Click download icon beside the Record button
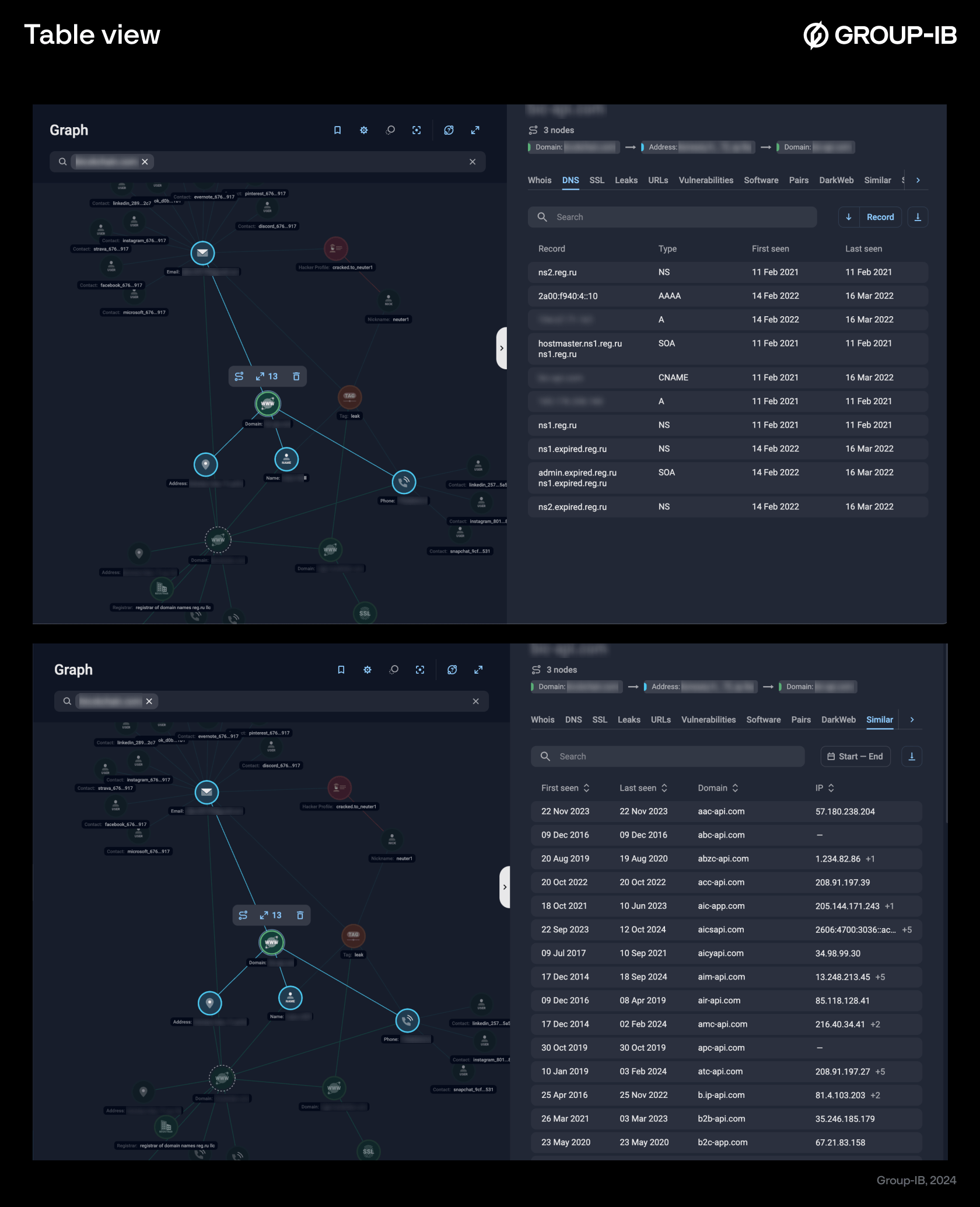 coord(918,217)
